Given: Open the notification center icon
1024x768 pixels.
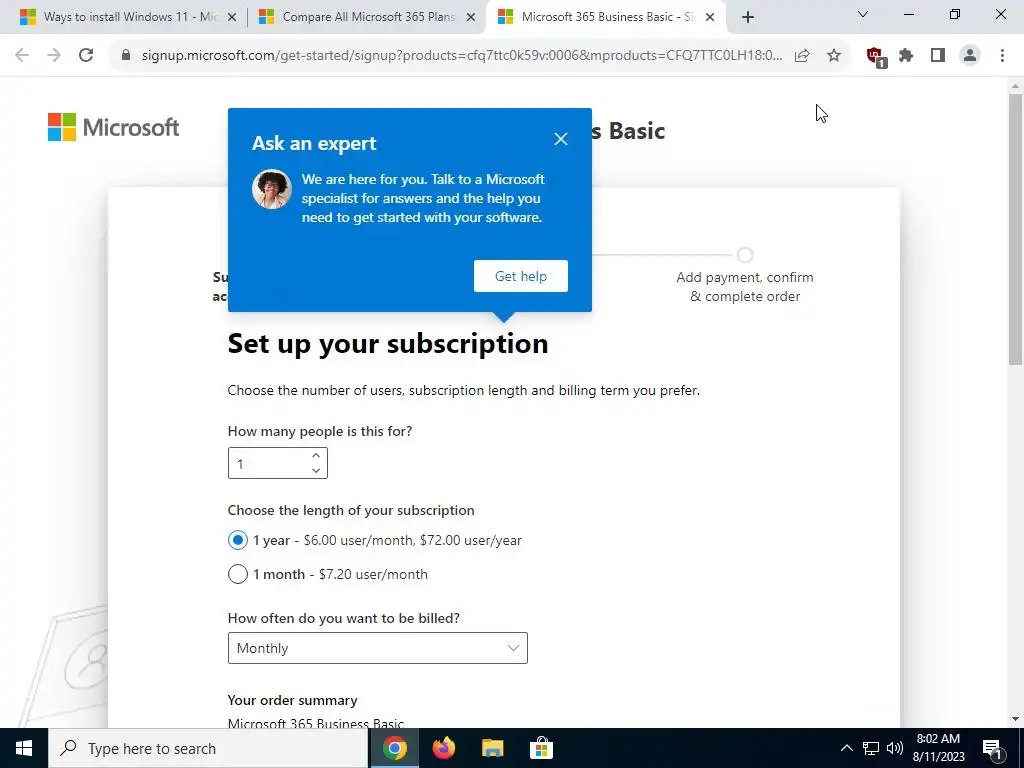Looking at the screenshot, I should pos(993,749).
